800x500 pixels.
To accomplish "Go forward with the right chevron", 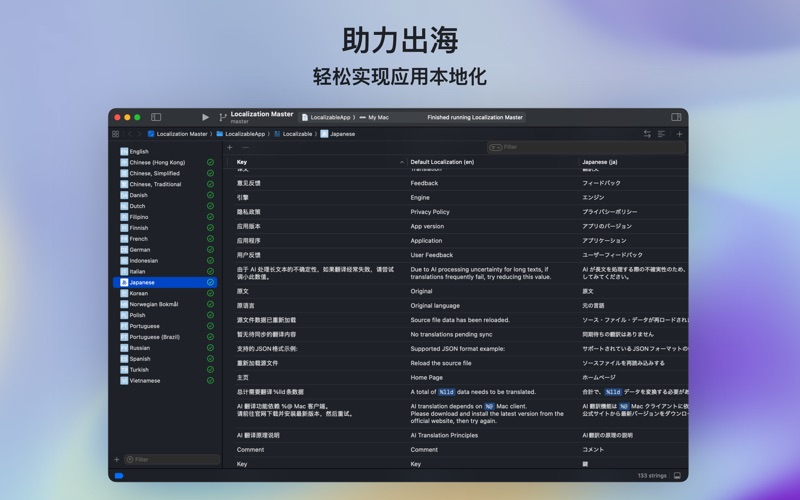I will tap(138, 134).
